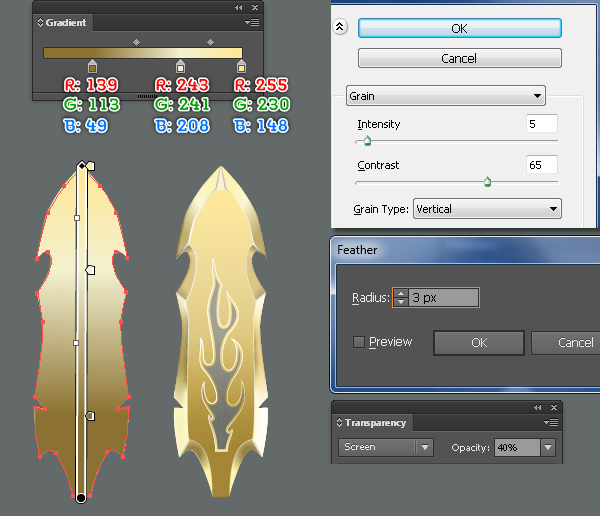Select the middle pale yellow gradient stop

click(180, 67)
